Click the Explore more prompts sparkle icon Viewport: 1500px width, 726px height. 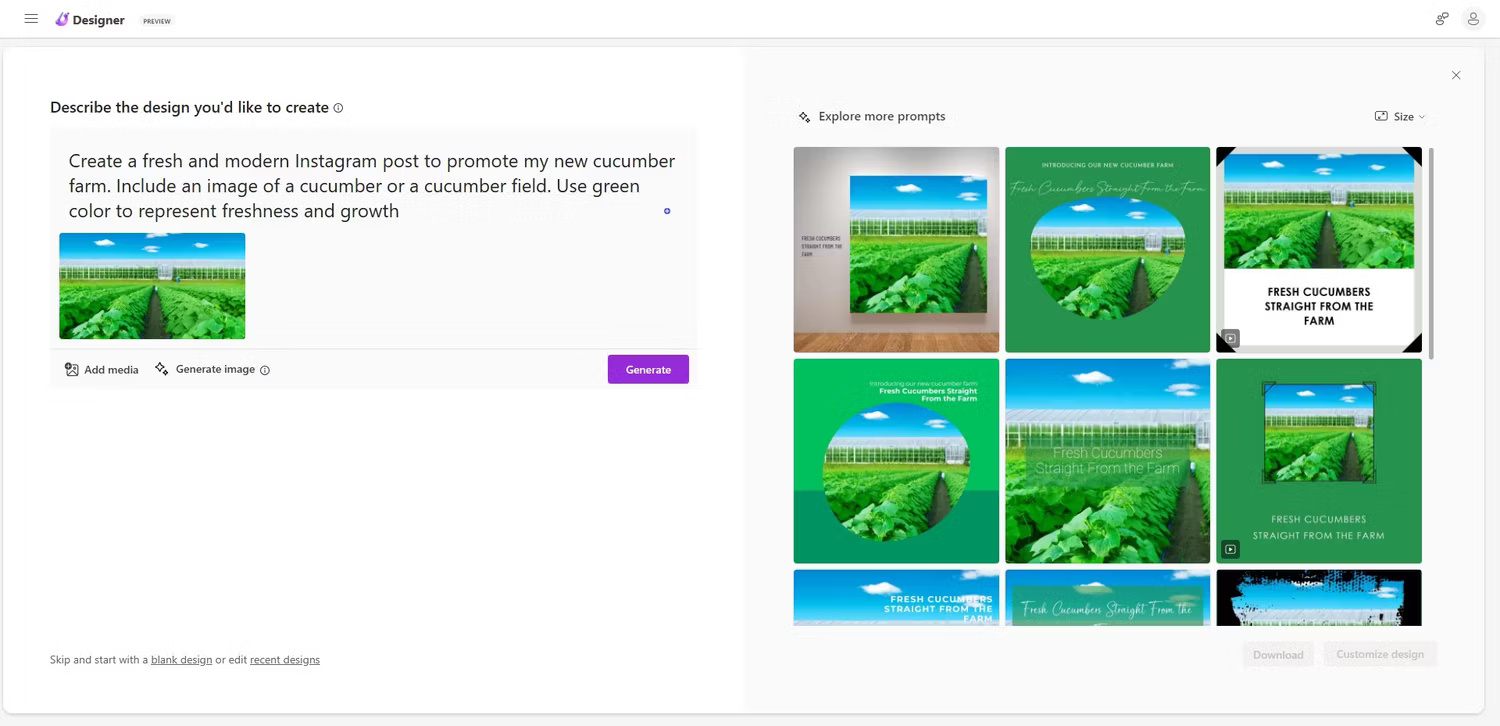pos(804,116)
